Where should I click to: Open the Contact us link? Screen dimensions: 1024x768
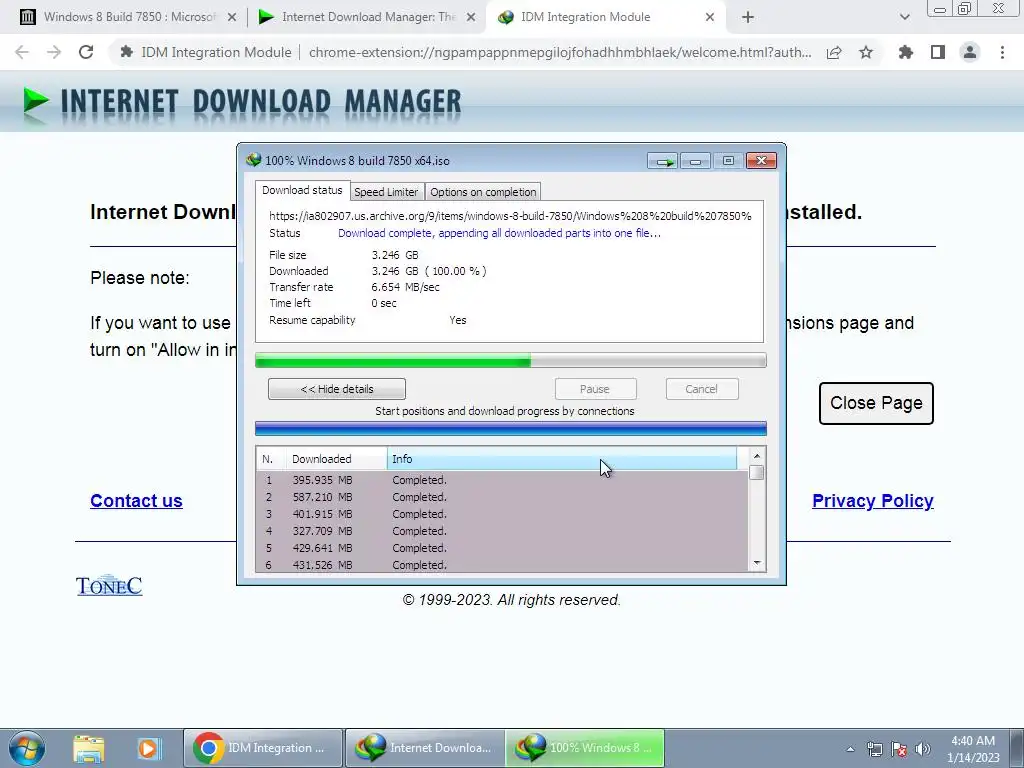[136, 501]
